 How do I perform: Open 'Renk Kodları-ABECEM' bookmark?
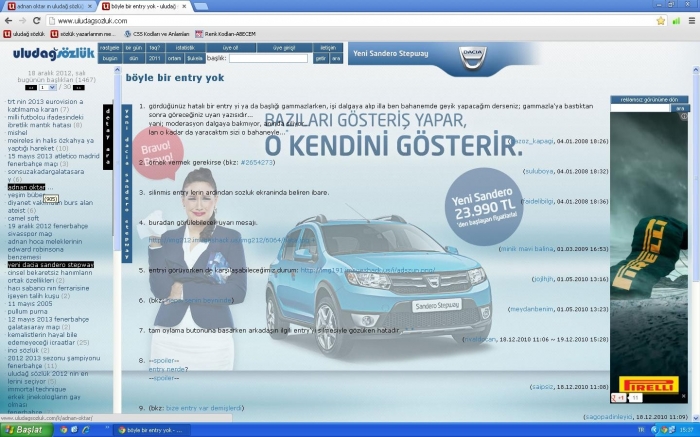click(225, 34)
